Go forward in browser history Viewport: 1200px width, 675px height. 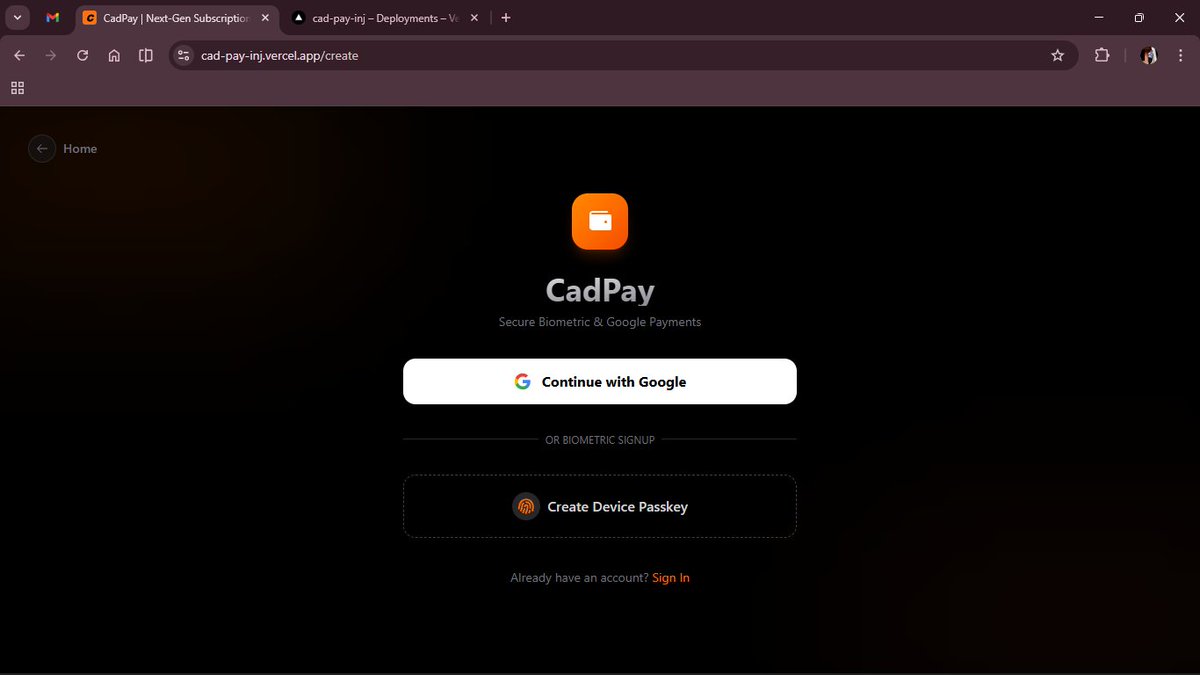[x=51, y=56]
